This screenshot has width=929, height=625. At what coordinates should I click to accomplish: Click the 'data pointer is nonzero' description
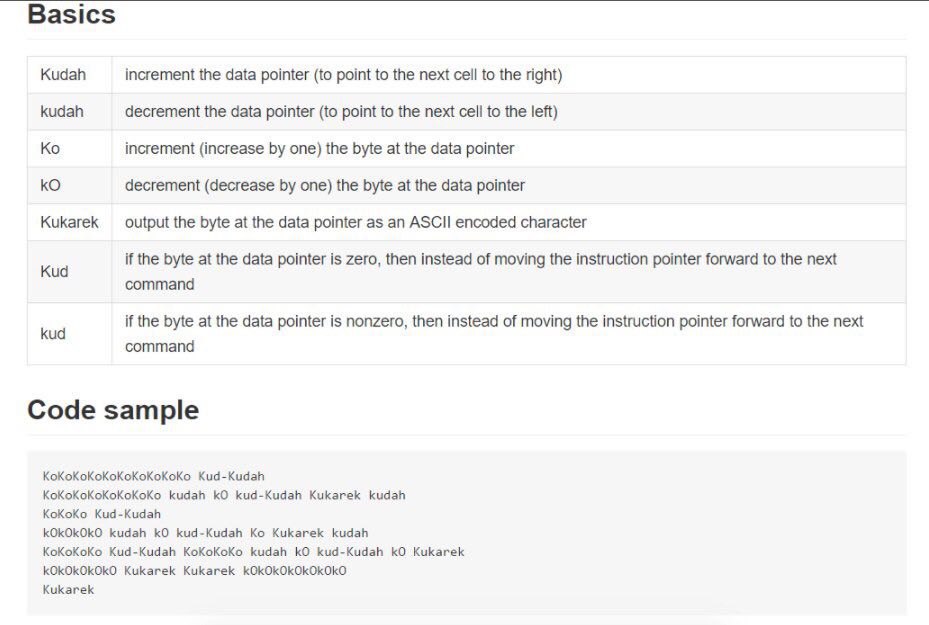pos(494,334)
